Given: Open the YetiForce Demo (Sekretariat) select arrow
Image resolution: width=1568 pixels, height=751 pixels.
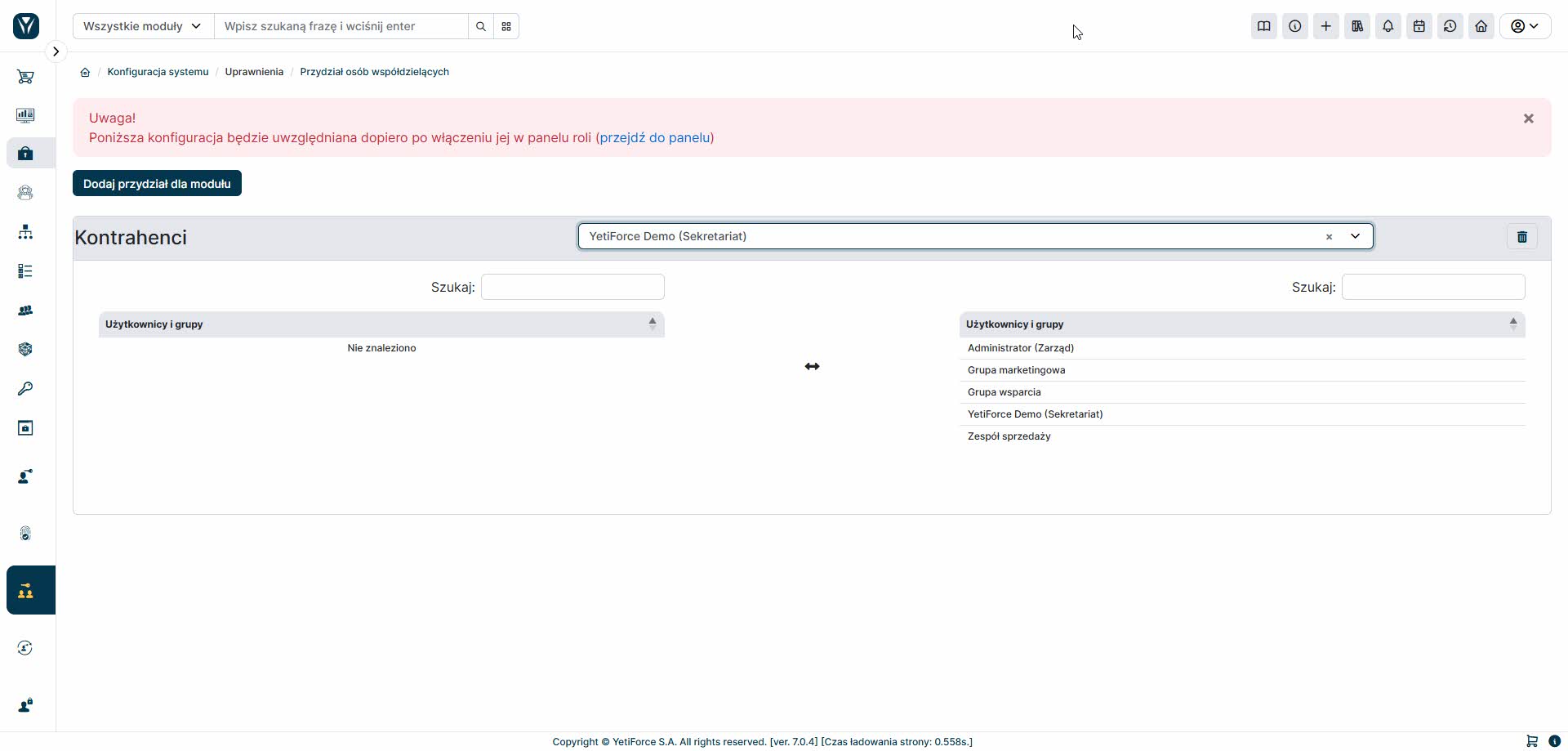Looking at the screenshot, I should (1355, 236).
